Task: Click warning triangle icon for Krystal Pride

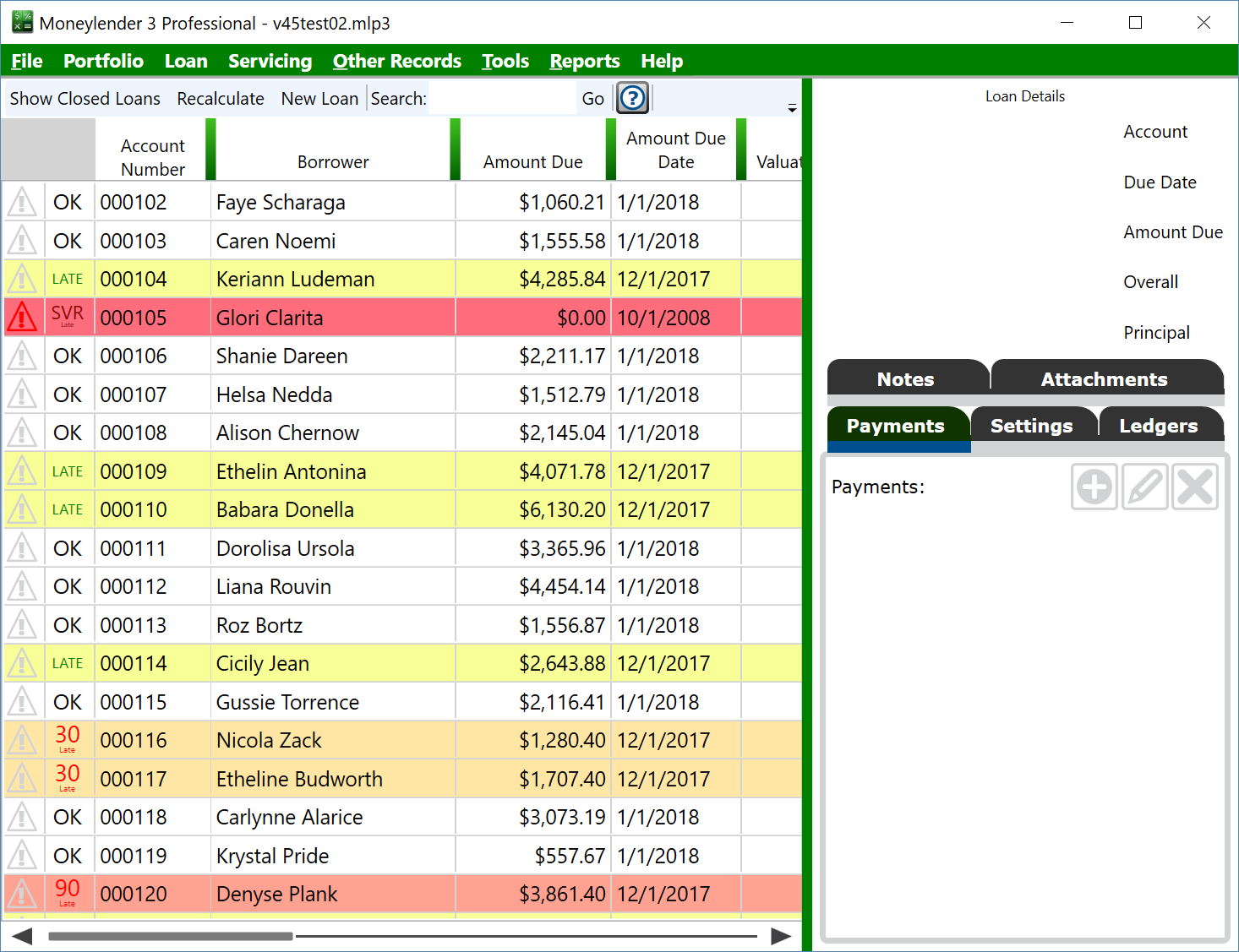Action: tap(22, 856)
